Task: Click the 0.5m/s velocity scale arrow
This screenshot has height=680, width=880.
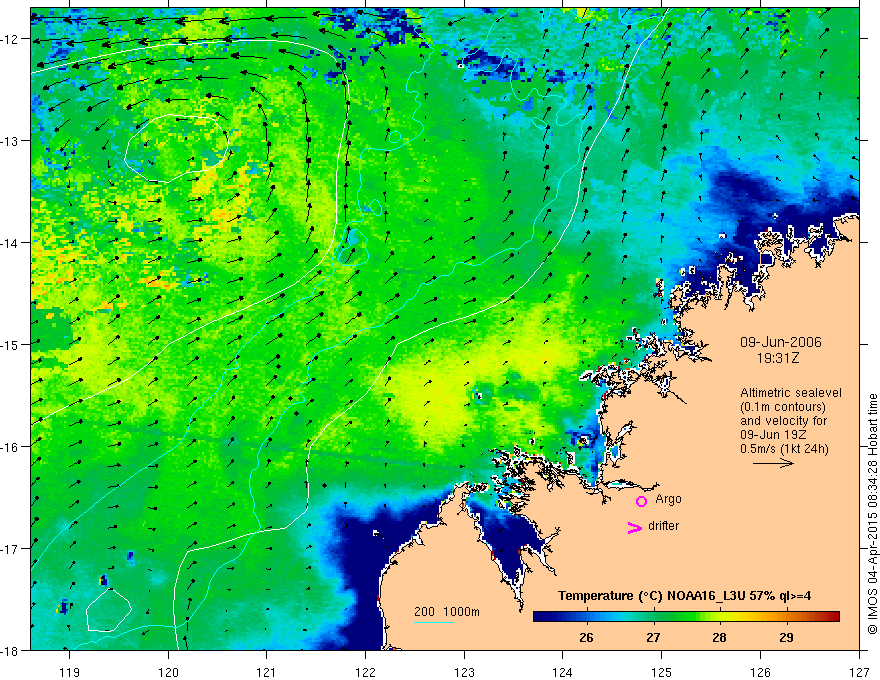Action: (773, 463)
